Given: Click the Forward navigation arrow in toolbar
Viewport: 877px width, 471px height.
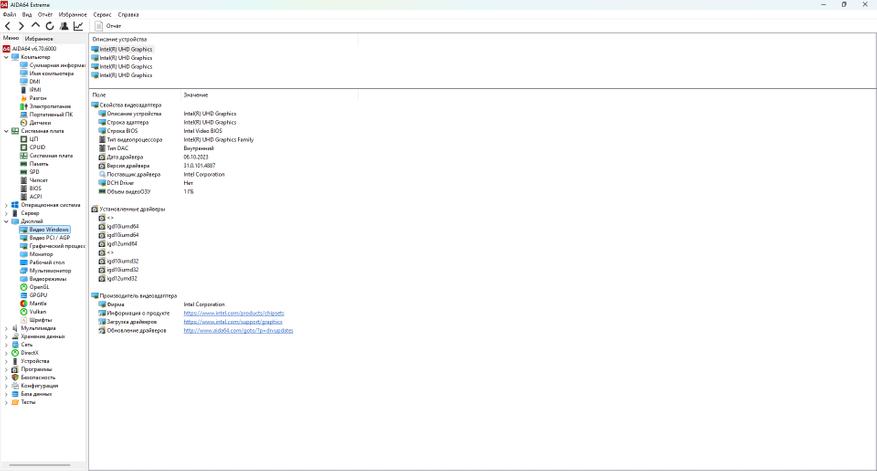Looking at the screenshot, I should (21, 26).
